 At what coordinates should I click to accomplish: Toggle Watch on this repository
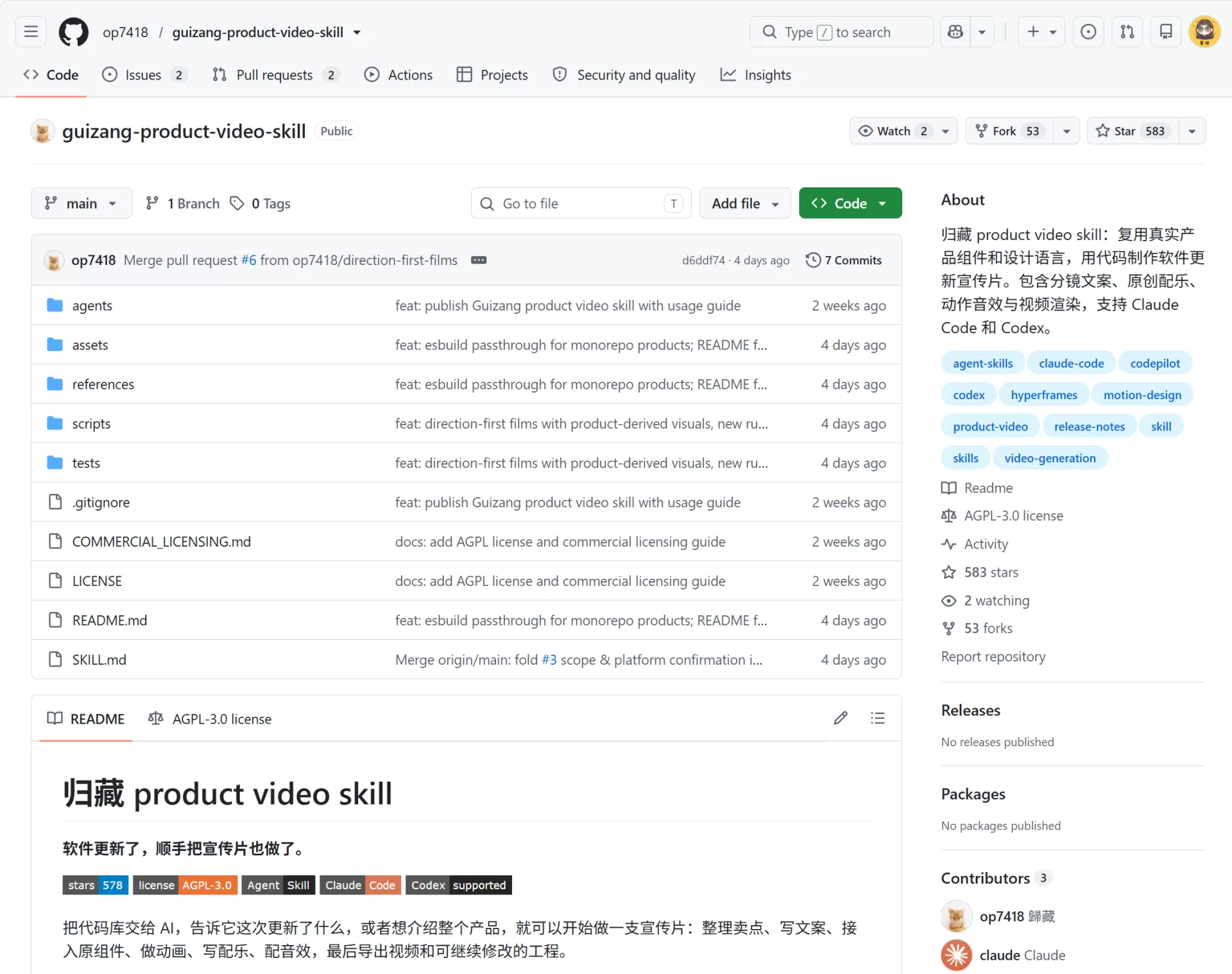click(x=903, y=131)
